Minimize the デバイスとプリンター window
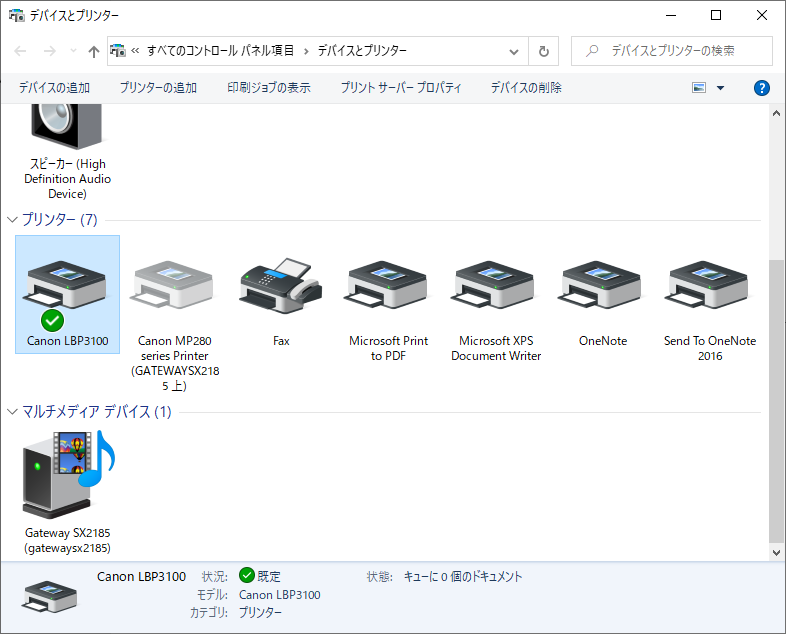Viewport: 786px width, 634px height. pyautogui.click(x=671, y=16)
